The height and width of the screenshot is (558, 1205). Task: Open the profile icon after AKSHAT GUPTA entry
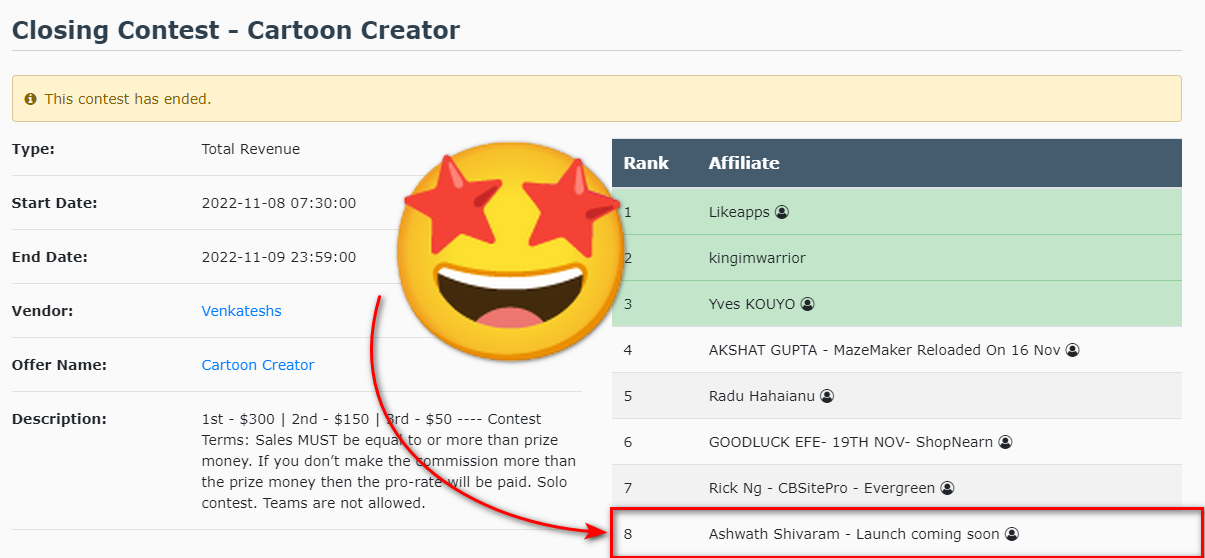click(x=1072, y=350)
